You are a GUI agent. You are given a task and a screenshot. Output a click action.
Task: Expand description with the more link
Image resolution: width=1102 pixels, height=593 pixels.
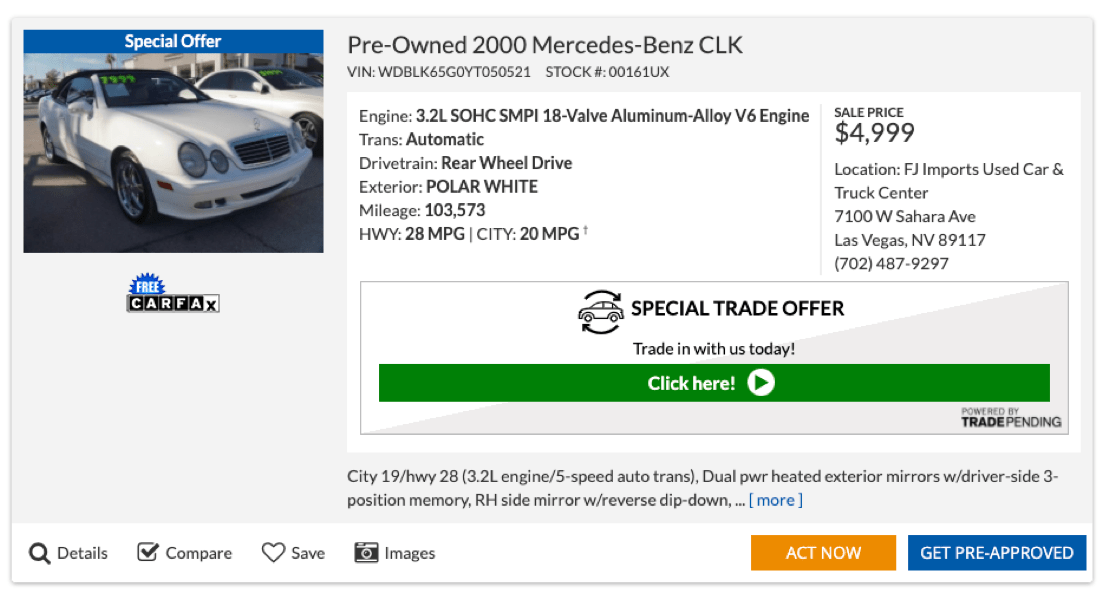click(x=775, y=500)
